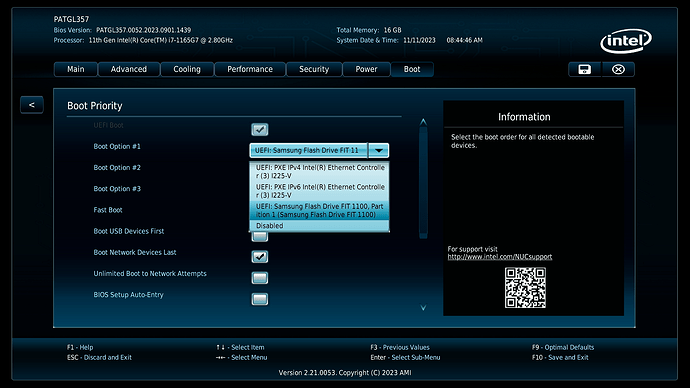Image resolution: width=690 pixels, height=388 pixels.
Task: Click the boot order description in Information
Action: [522, 141]
